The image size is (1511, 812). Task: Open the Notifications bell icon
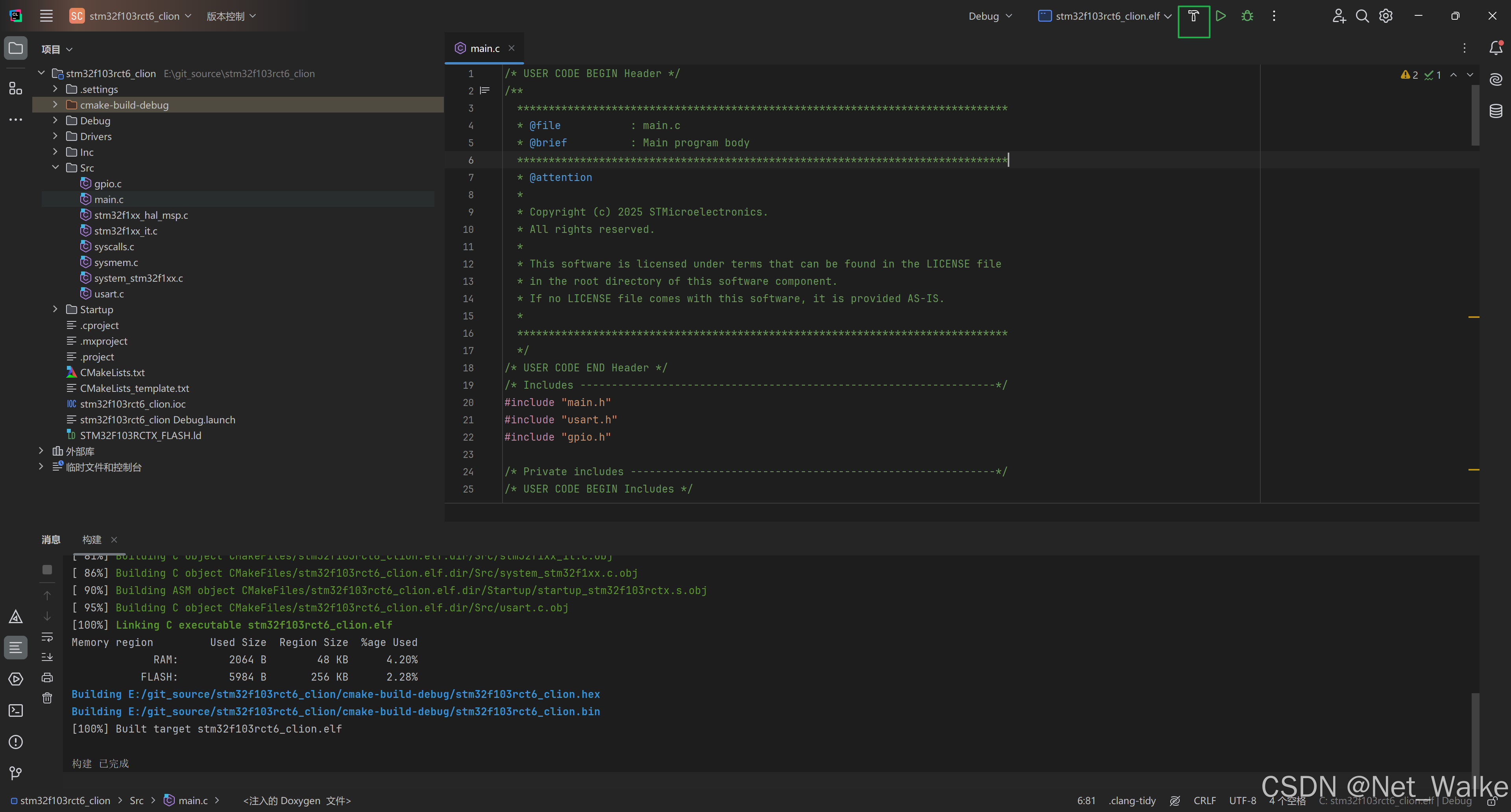pos(1496,48)
